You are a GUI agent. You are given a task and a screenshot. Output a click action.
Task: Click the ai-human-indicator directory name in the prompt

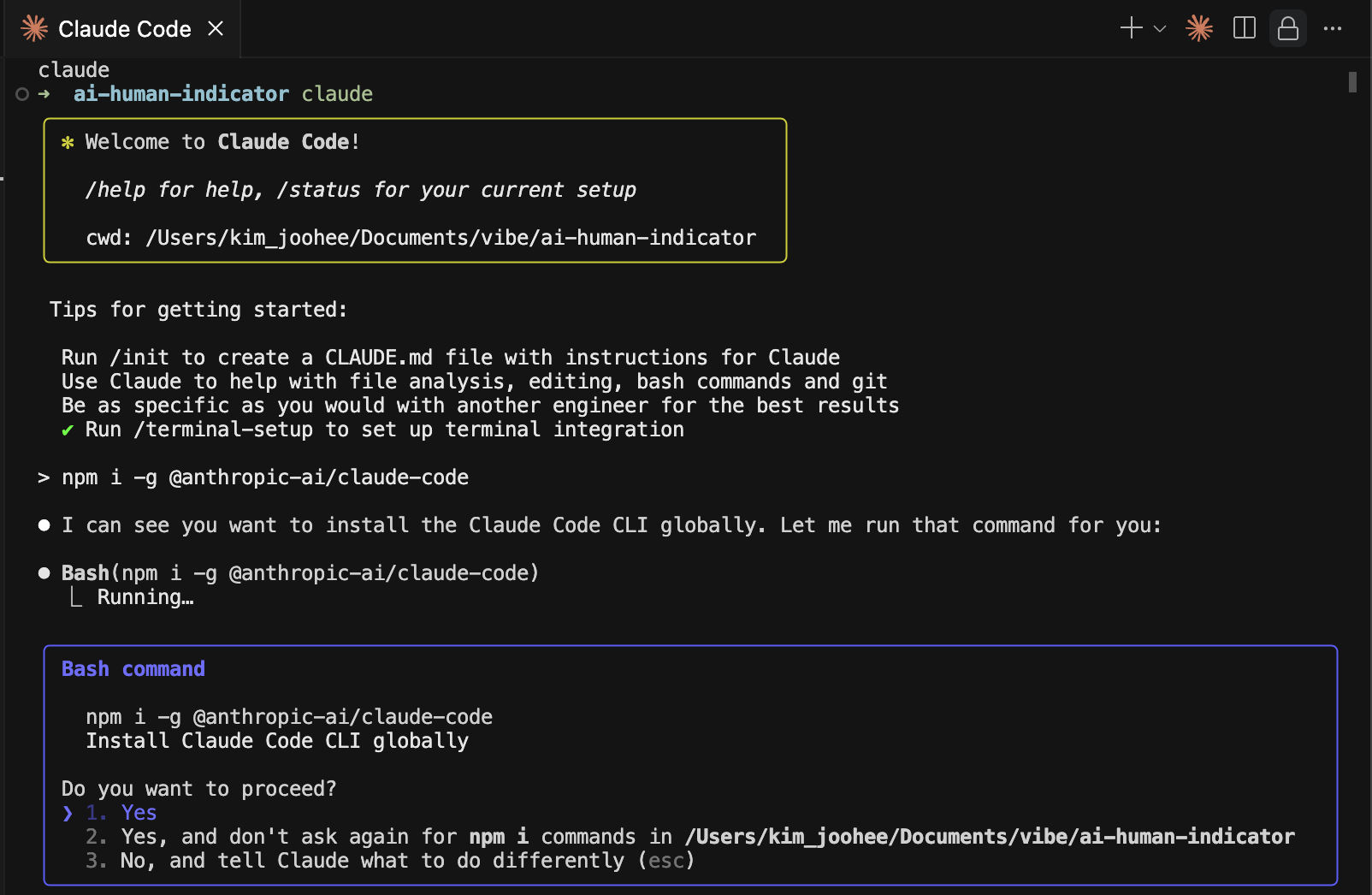pyautogui.click(x=180, y=94)
